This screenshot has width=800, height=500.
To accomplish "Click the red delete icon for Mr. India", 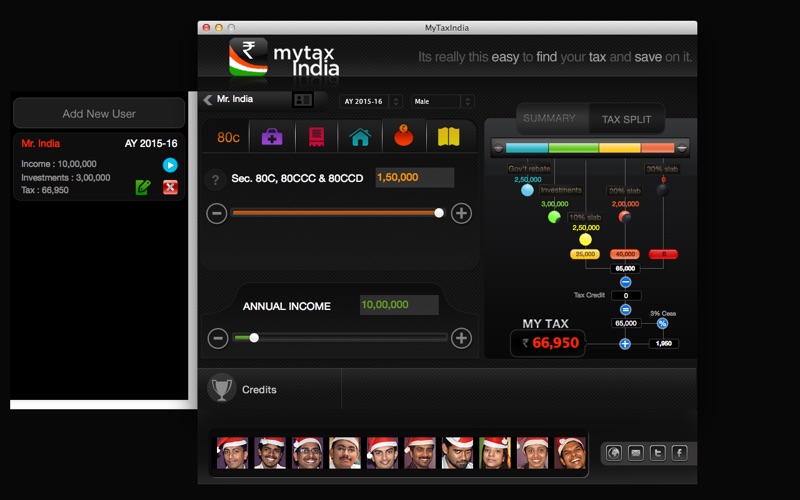I will tap(170, 187).
